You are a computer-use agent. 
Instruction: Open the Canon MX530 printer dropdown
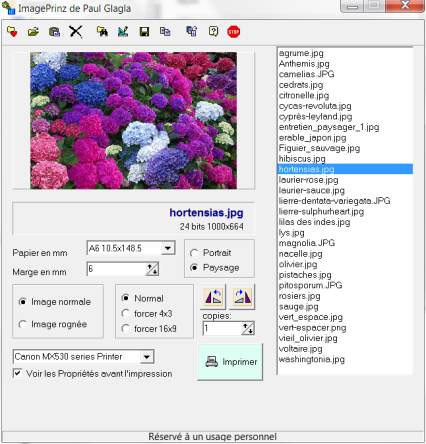pos(146,357)
